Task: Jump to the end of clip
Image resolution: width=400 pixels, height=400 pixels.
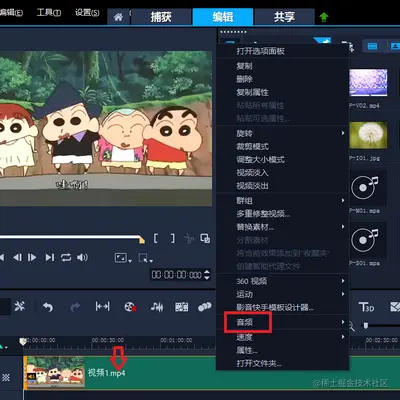Action: (x=50, y=257)
